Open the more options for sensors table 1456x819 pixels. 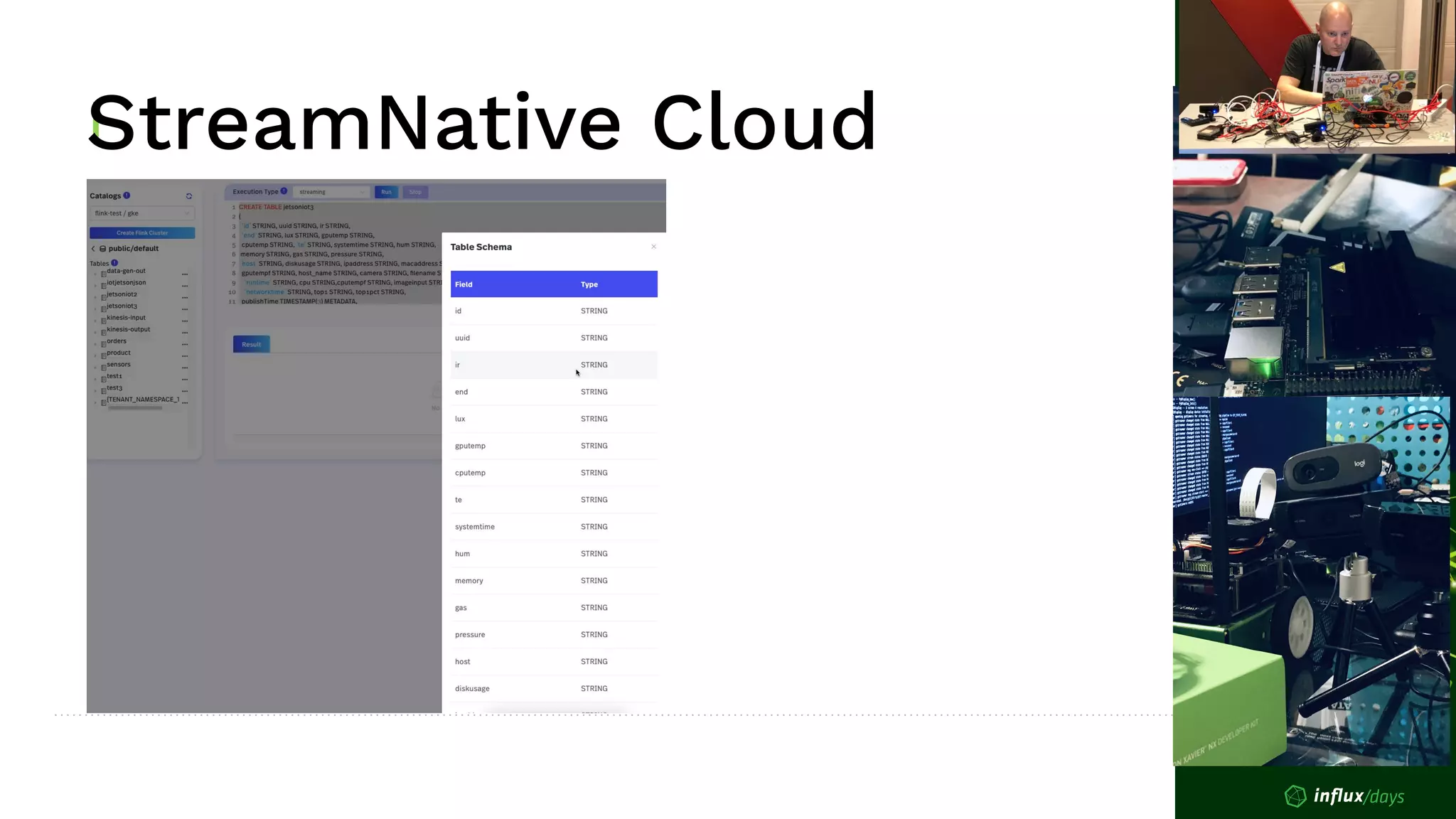pos(185,368)
